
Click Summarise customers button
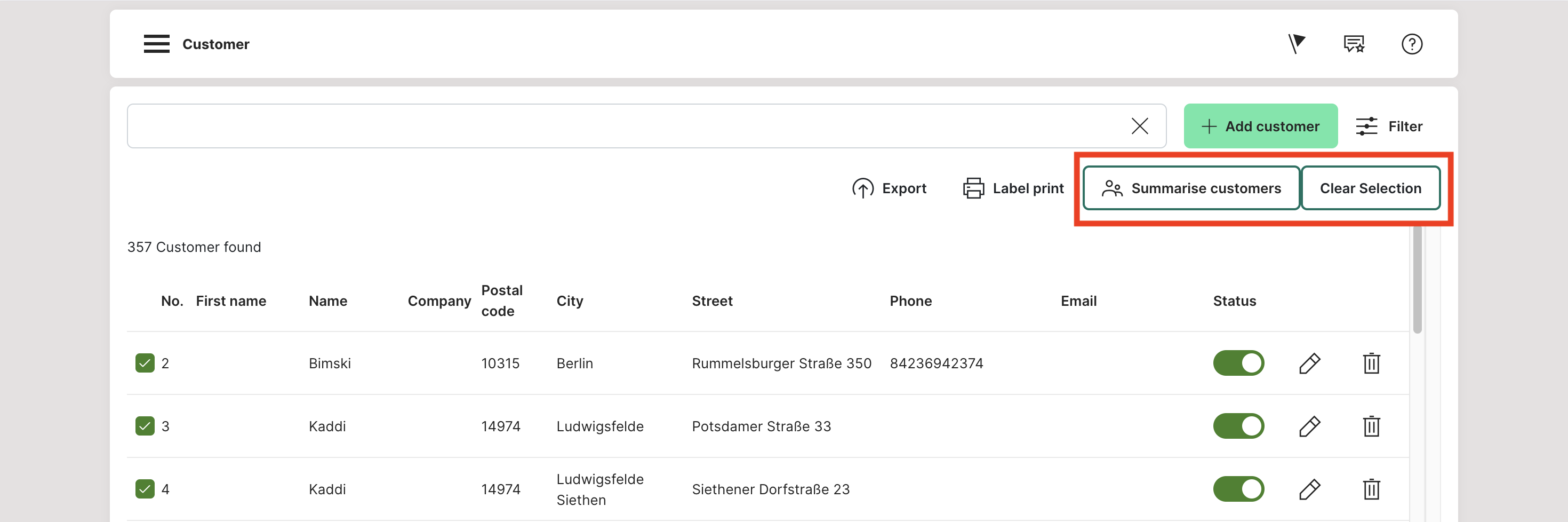(1191, 188)
